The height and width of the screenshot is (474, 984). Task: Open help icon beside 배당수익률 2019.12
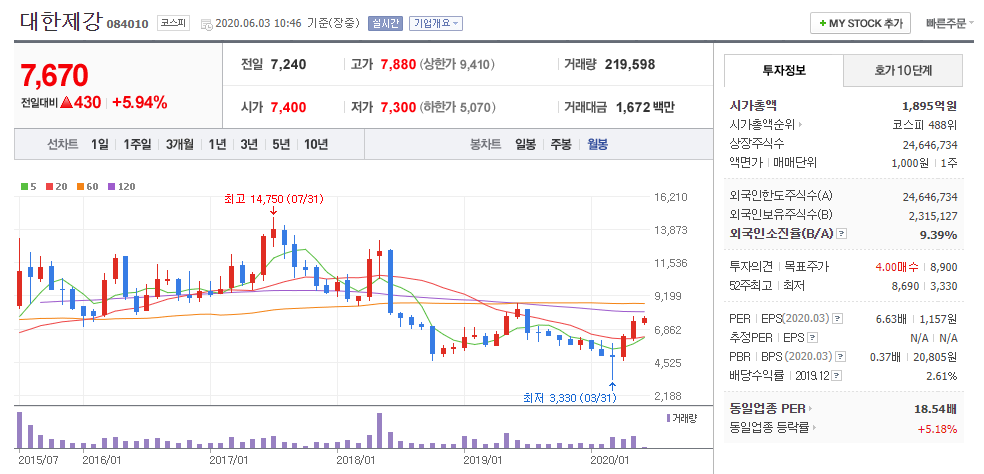tap(838, 376)
